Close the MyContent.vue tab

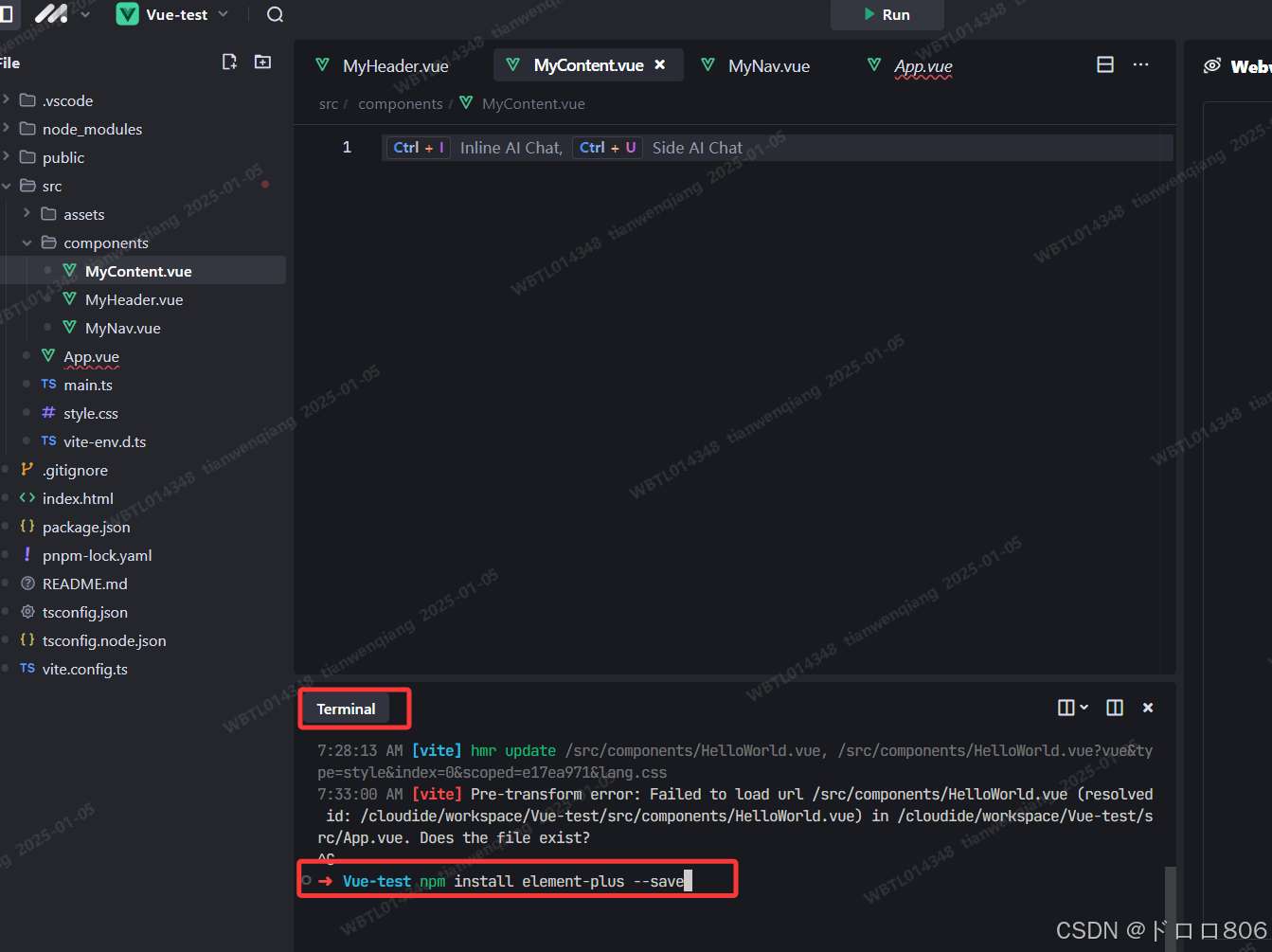coord(660,65)
